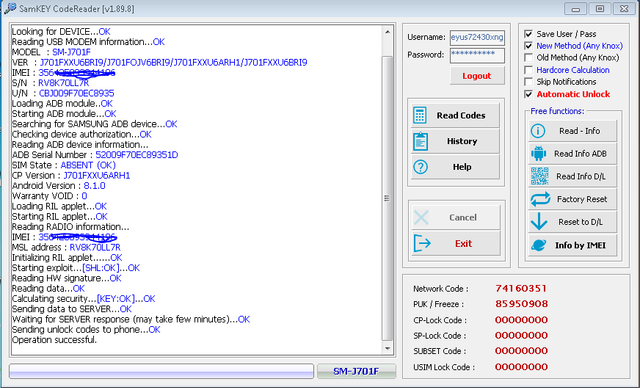Disable Automatic Unlock checkbox
640x388 pixels.
tap(529, 94)
